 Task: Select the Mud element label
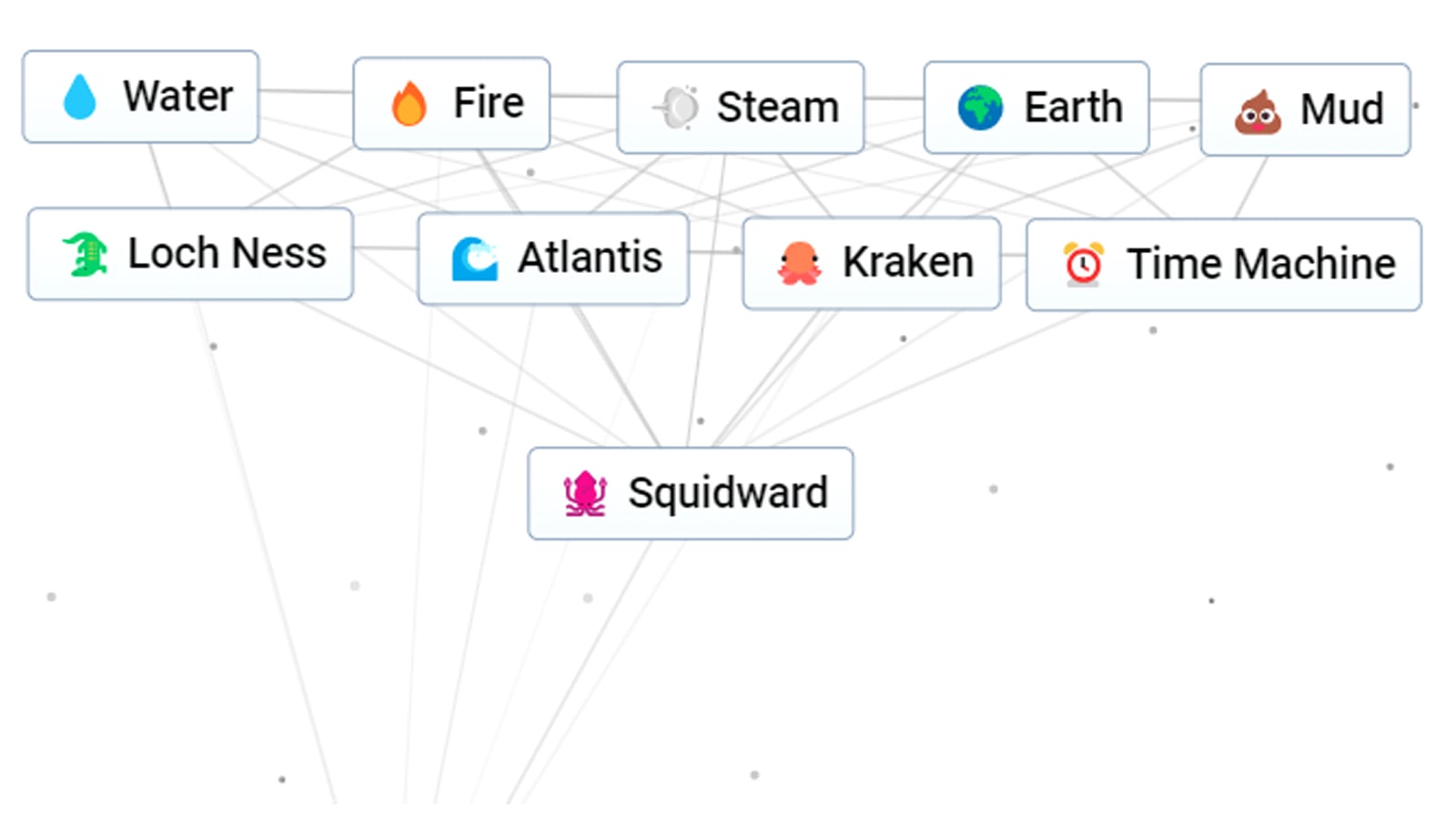coord(1341,110)
